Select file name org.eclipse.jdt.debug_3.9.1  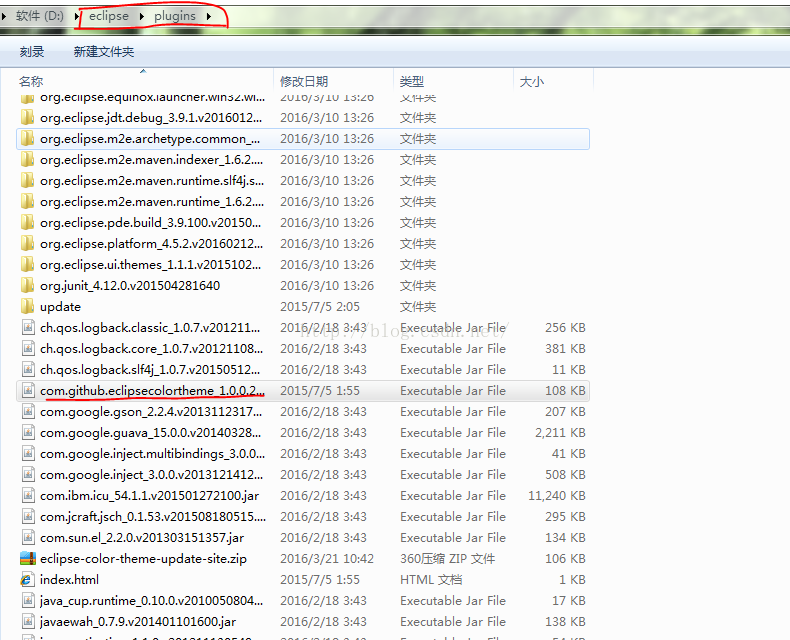click(151, 117)
